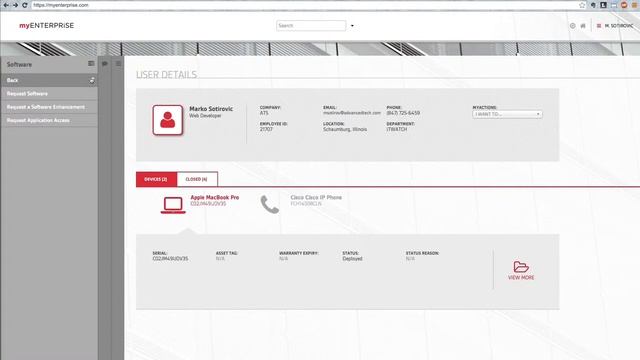Screen dimensions: 640x360
Task: Open the red menu icon beside M. Sotirovic
Action: click(x=599, y=26)
